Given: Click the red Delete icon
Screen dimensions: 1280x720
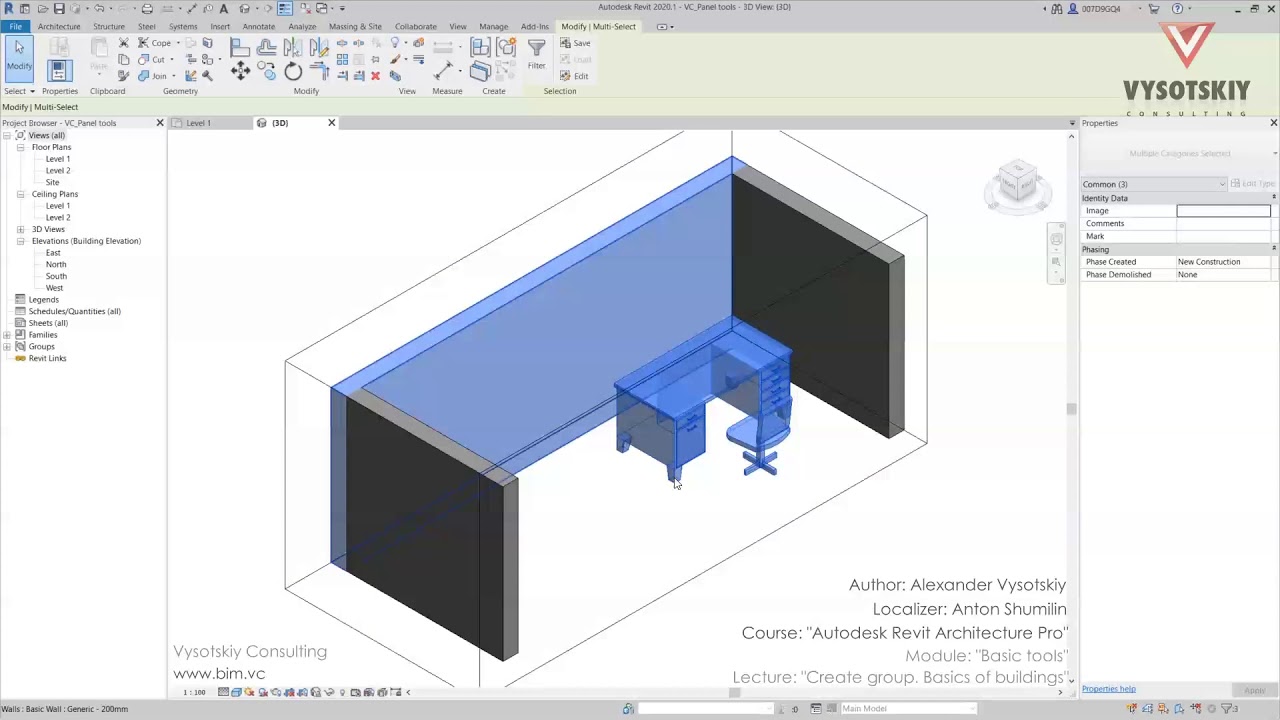Looking at the screenshot, I should click(x=375, y=76).
